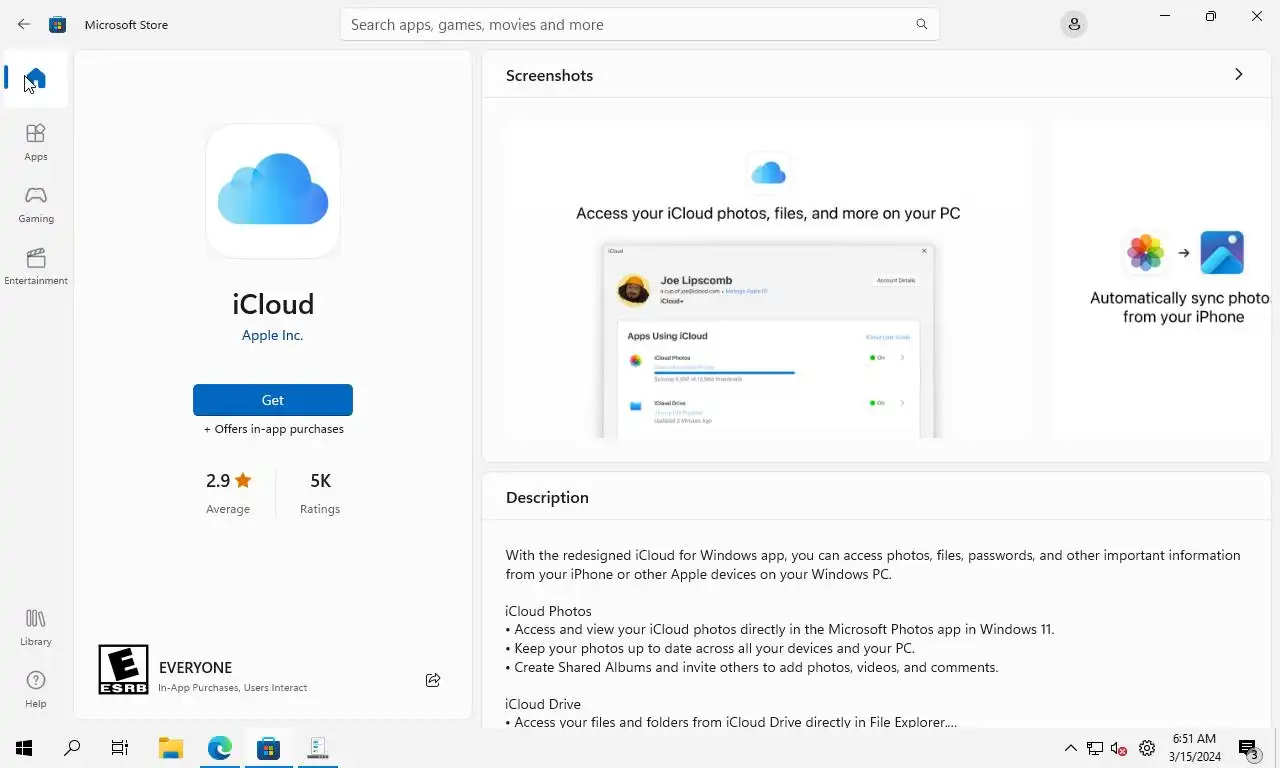
Task: Click the iCloud app title text
Action: 273,304
